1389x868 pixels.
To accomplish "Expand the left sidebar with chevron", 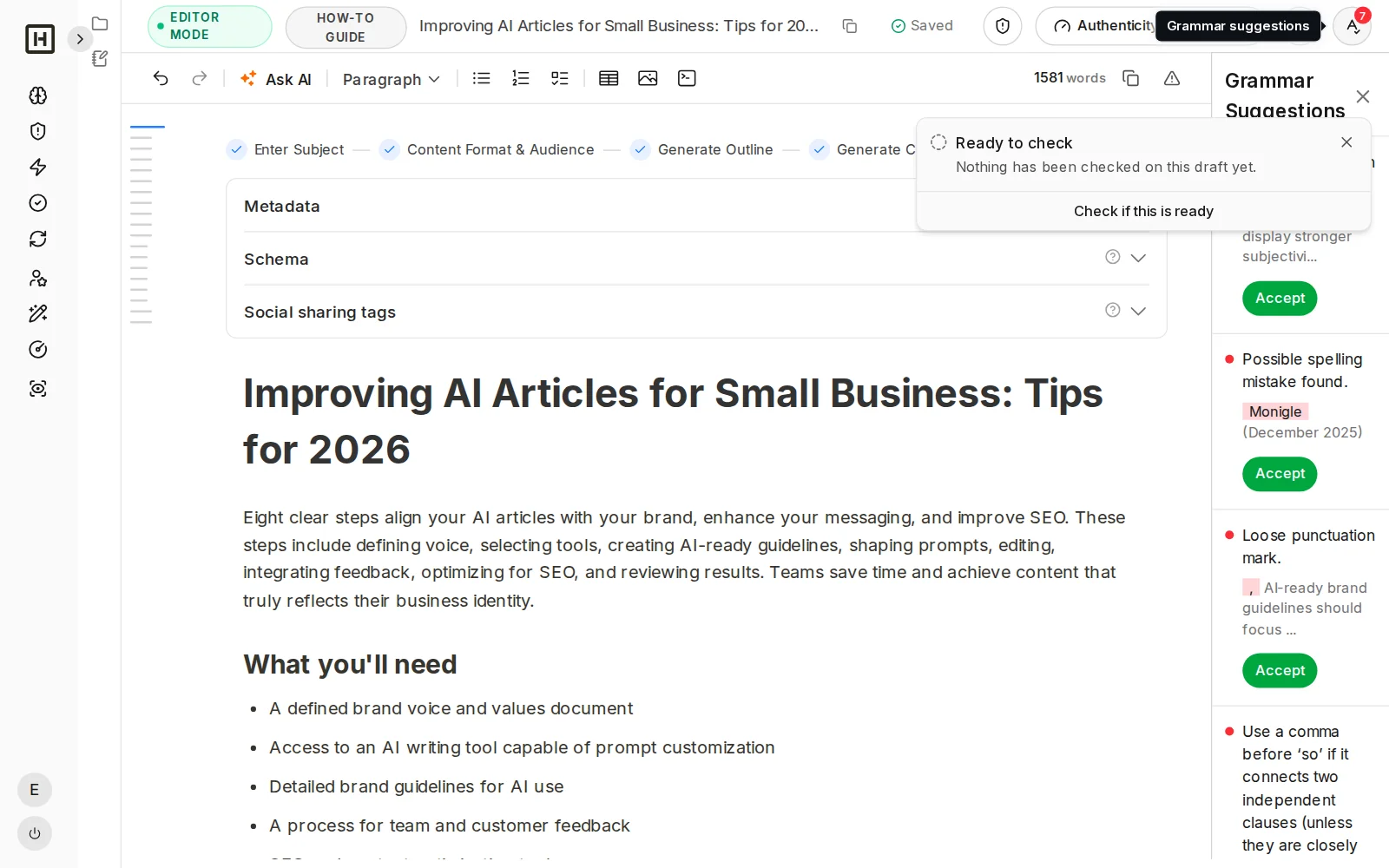I will point(80,39).
